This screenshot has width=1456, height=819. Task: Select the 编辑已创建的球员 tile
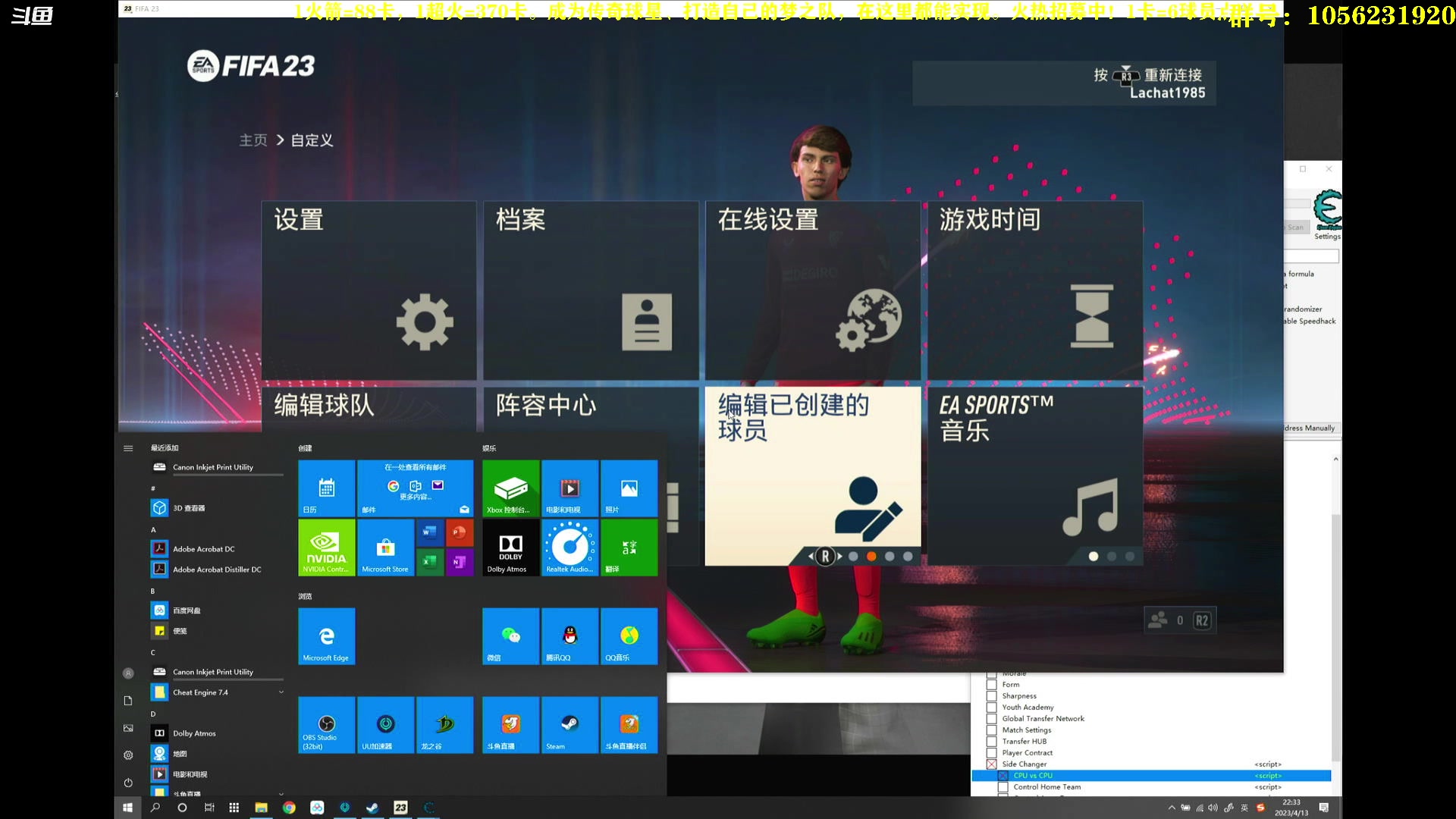click(x=812, y=476)
